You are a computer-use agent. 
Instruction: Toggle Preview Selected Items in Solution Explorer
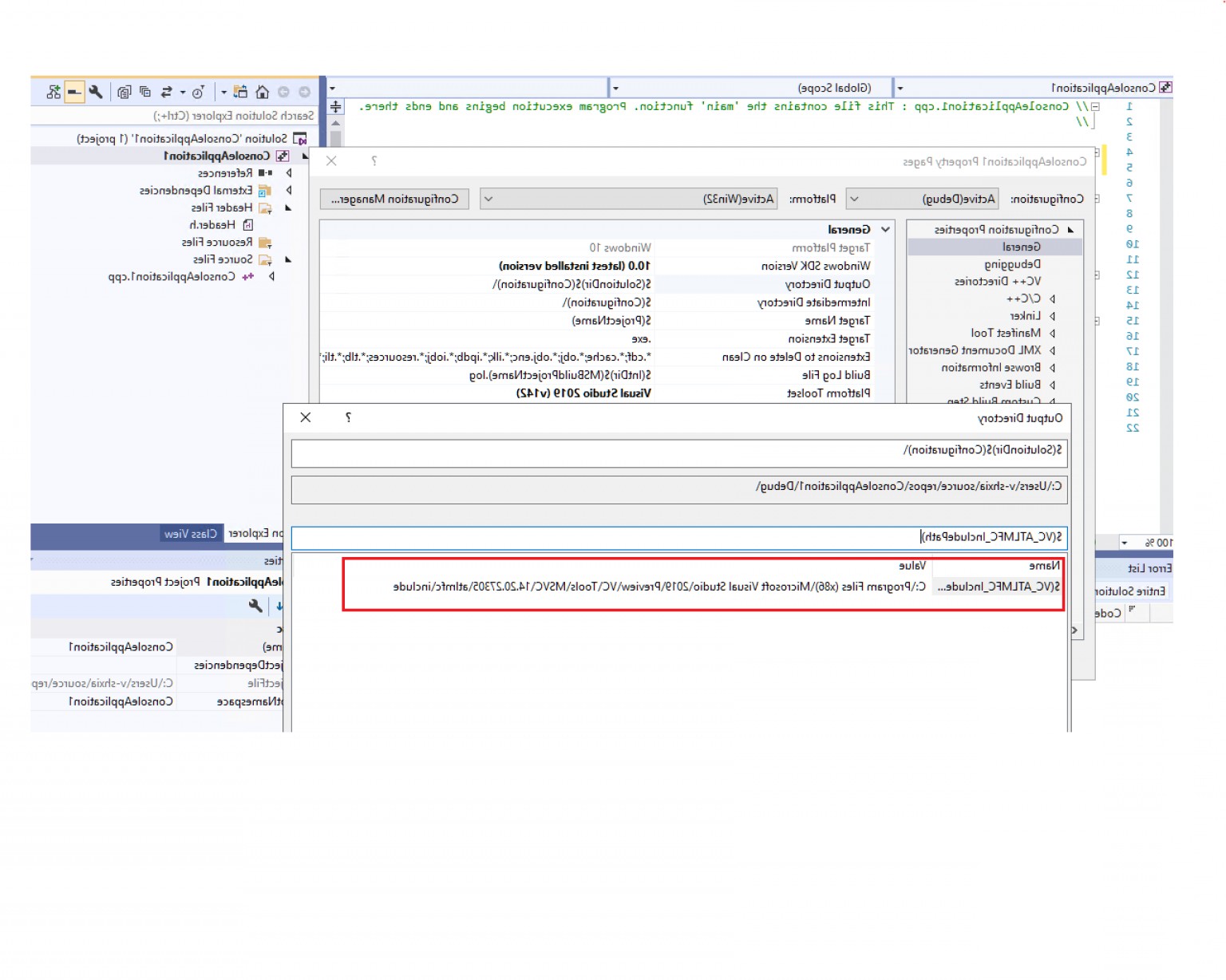pyautogui.click(x=74, y=92)
